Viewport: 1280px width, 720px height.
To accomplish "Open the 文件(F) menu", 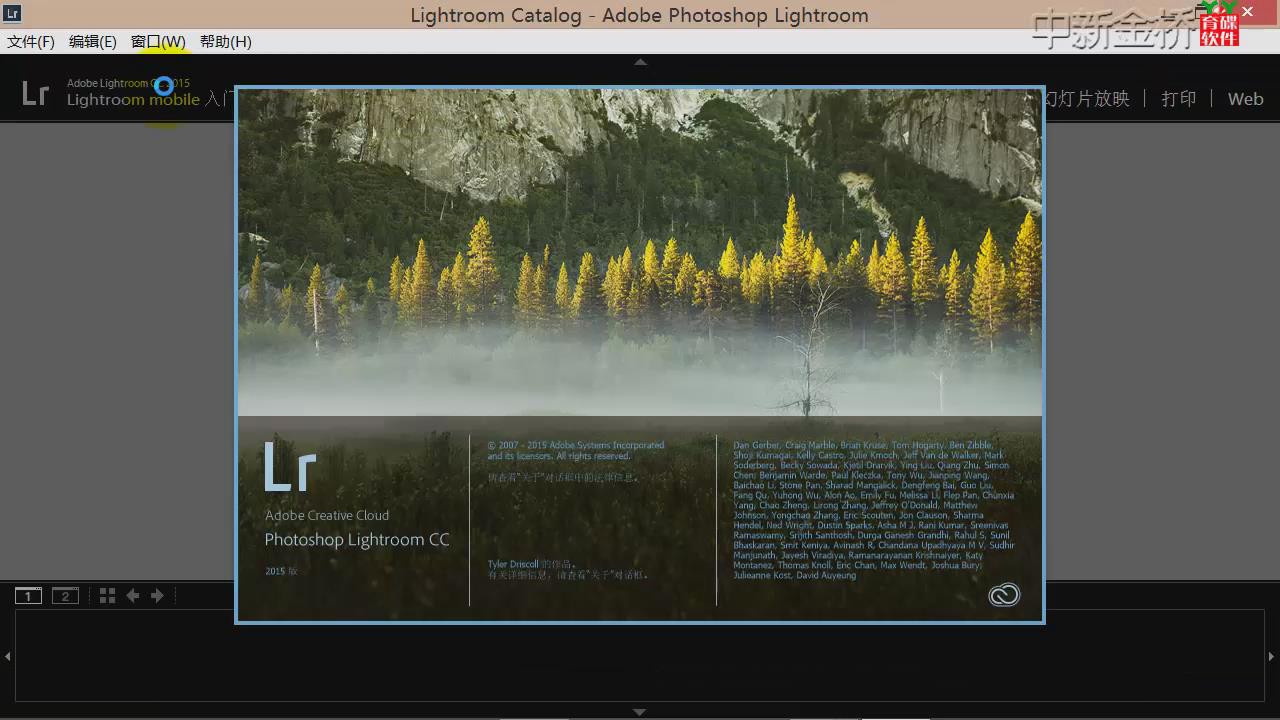I will pyautogui.click(x=31, y=42).
